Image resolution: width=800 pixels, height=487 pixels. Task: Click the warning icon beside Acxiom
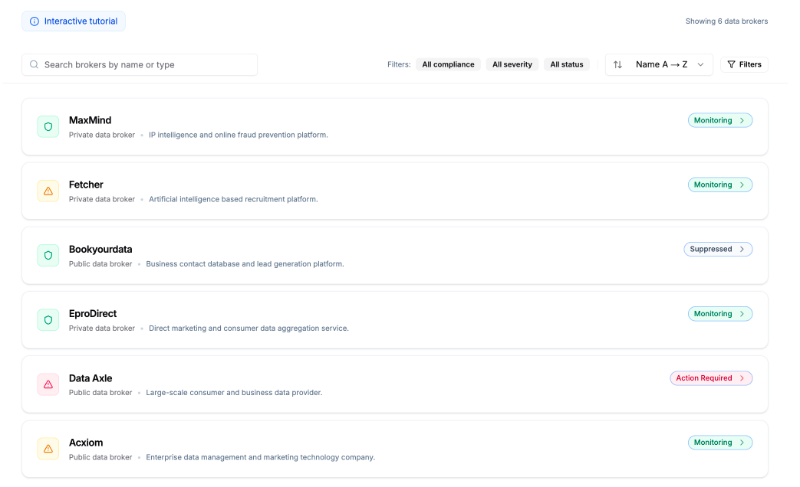tap(48, 449)
